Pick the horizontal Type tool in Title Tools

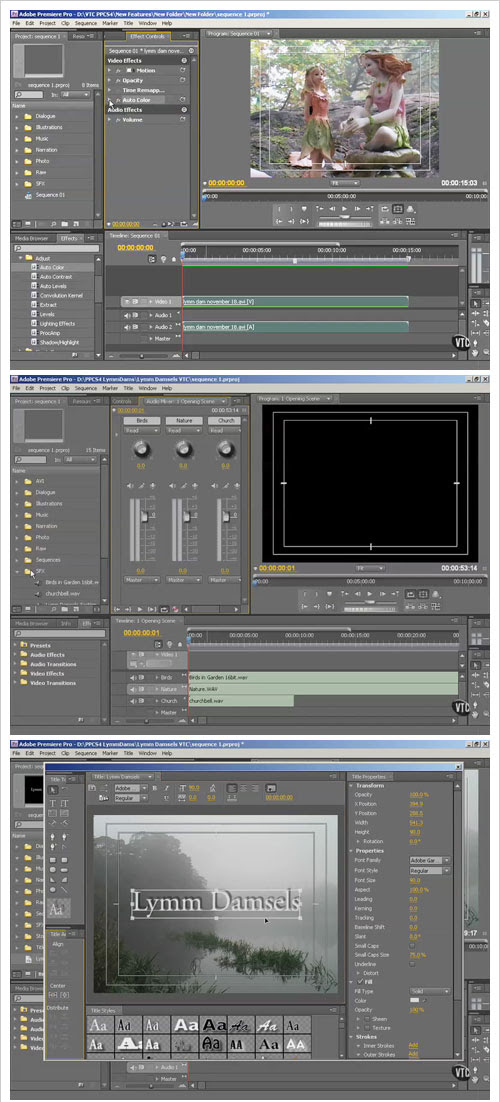click(x=54, y=803)
